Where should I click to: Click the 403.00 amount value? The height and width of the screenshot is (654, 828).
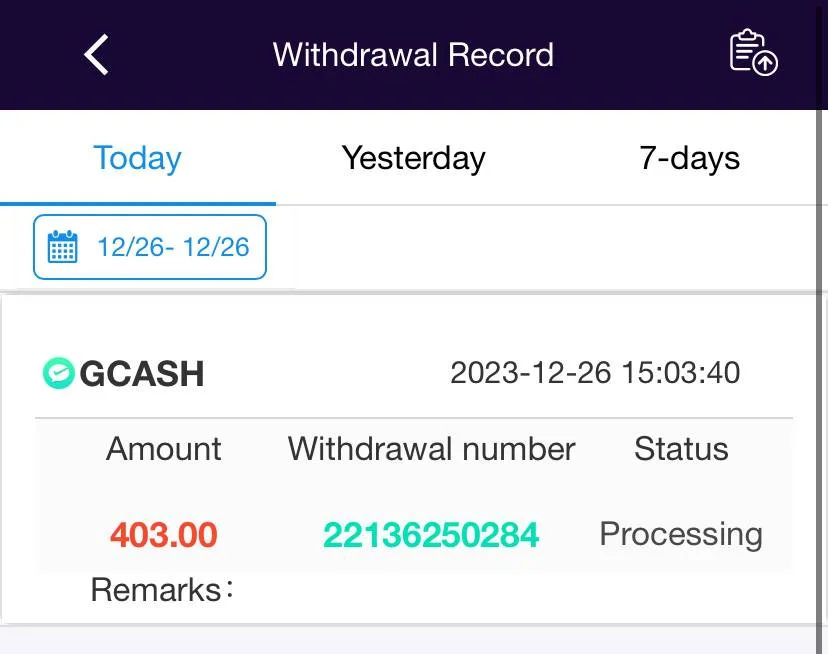(x=164, y=535)
